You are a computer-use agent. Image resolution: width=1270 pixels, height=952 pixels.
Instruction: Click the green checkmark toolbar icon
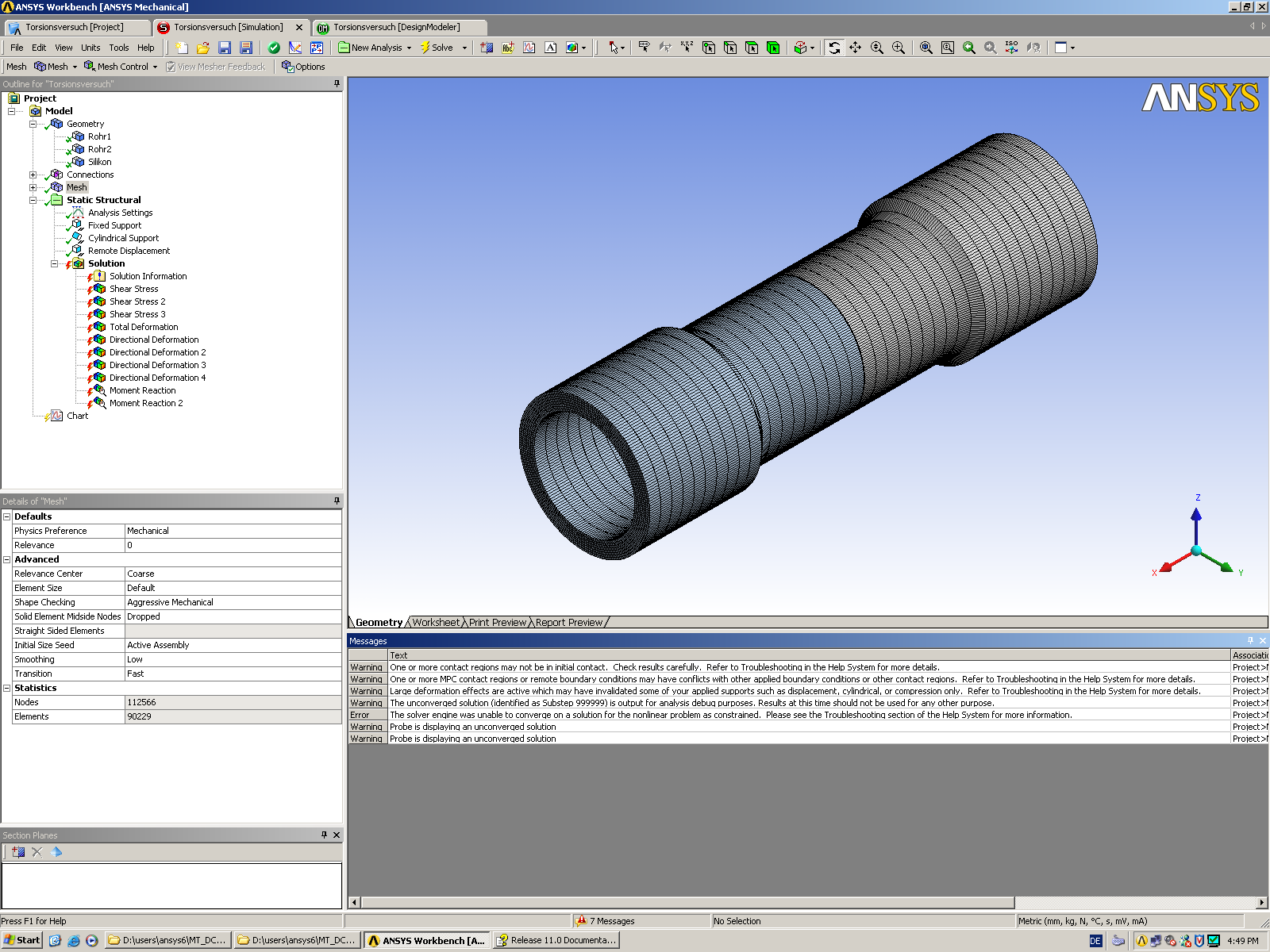click(274, 48)
